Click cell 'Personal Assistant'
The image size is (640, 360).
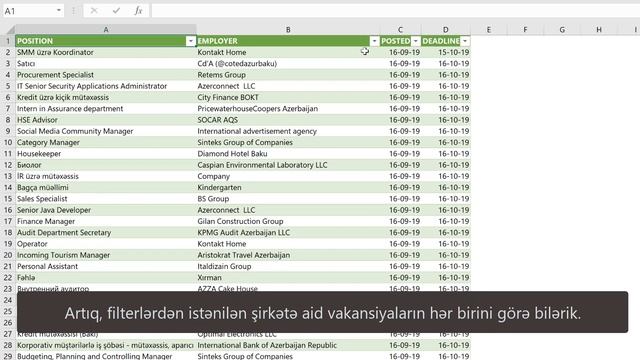tap(106, 267)
